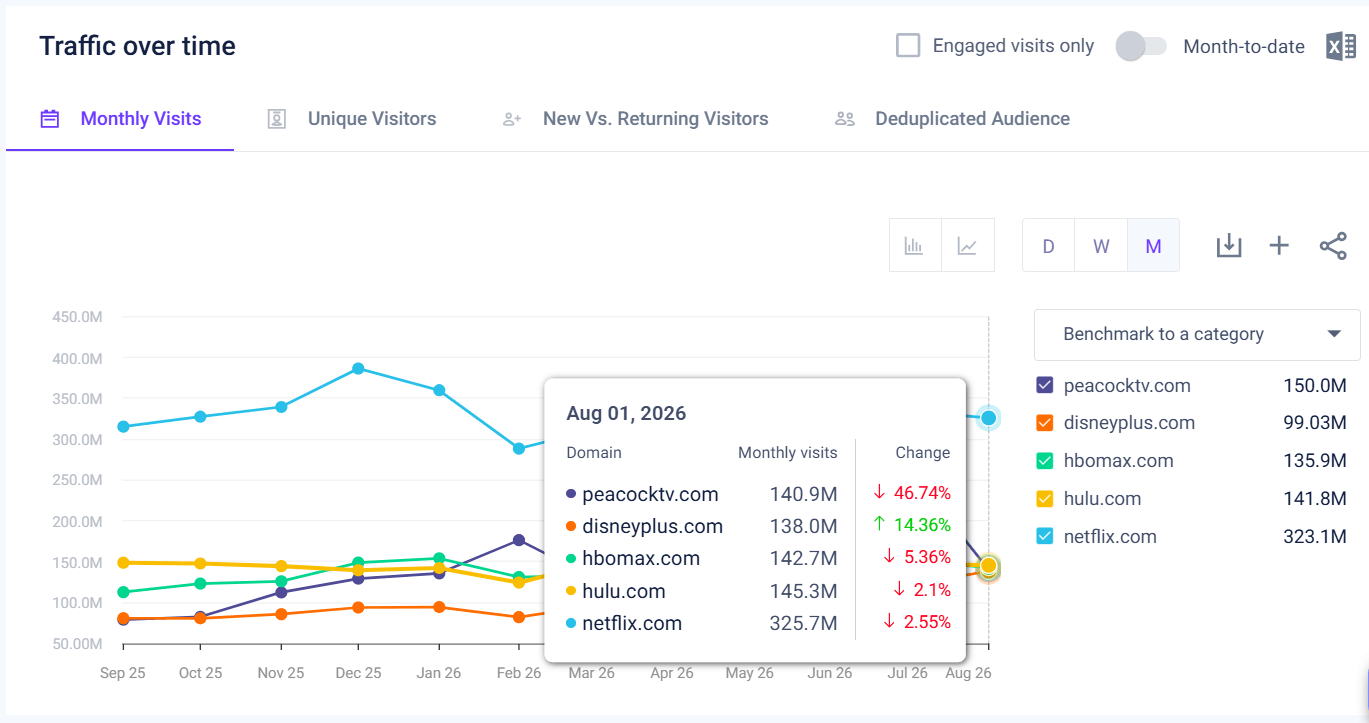Click the plus add-to-dashboard icon
The height and width of the screenshot is (723, 1369).
1279,245
